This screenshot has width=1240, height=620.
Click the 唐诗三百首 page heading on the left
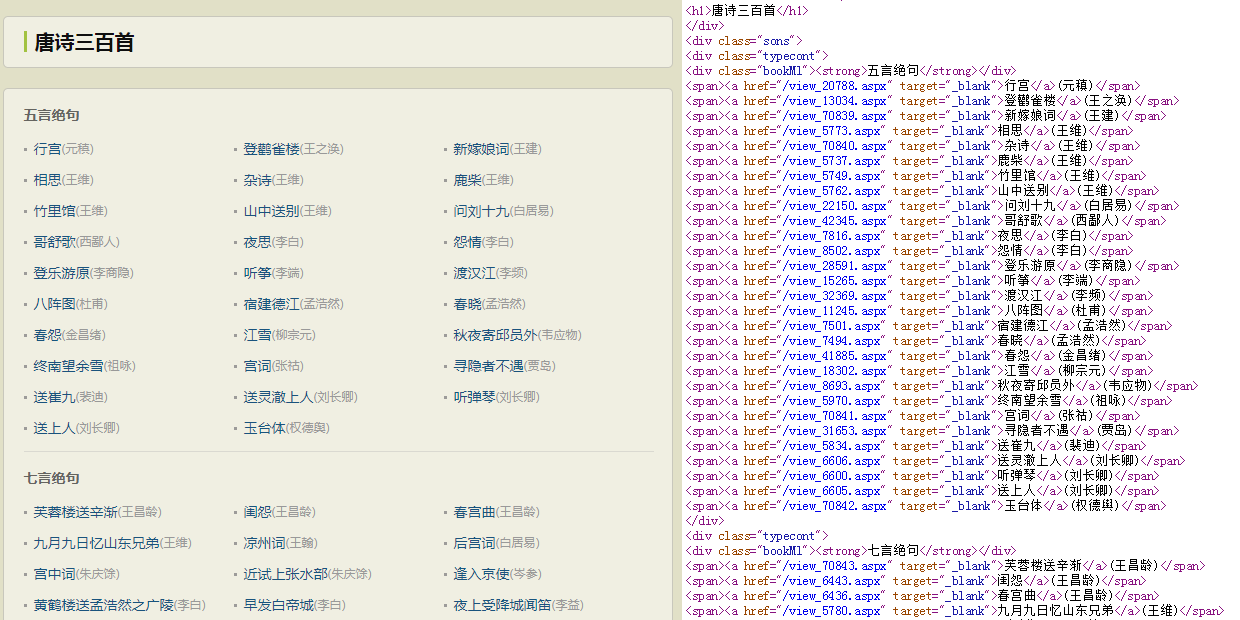pos(84,43)
